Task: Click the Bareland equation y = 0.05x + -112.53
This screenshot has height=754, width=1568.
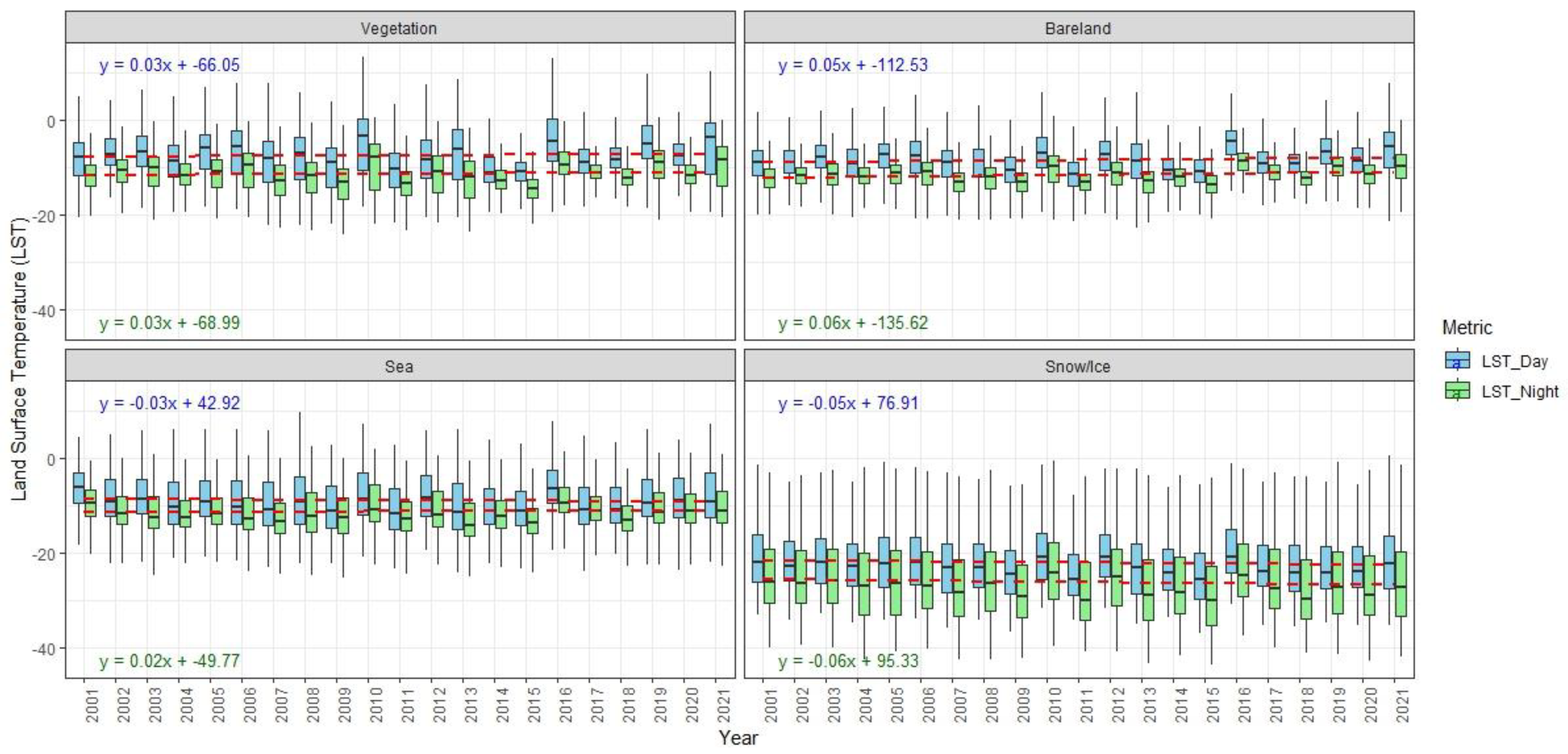Action: (853, 64)
